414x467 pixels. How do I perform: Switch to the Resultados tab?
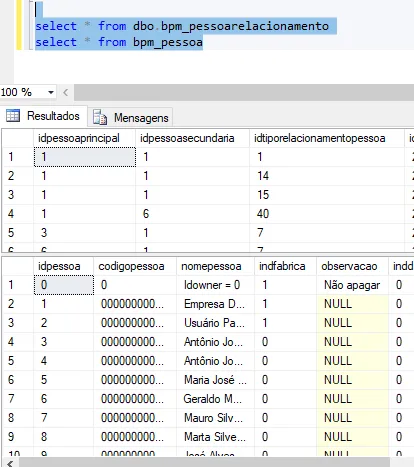pyautogui.click(x=44, y=116)
